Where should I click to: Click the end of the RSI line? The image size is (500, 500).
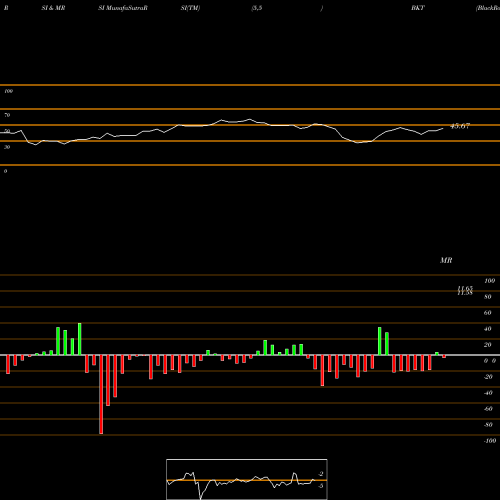point(443,128)
